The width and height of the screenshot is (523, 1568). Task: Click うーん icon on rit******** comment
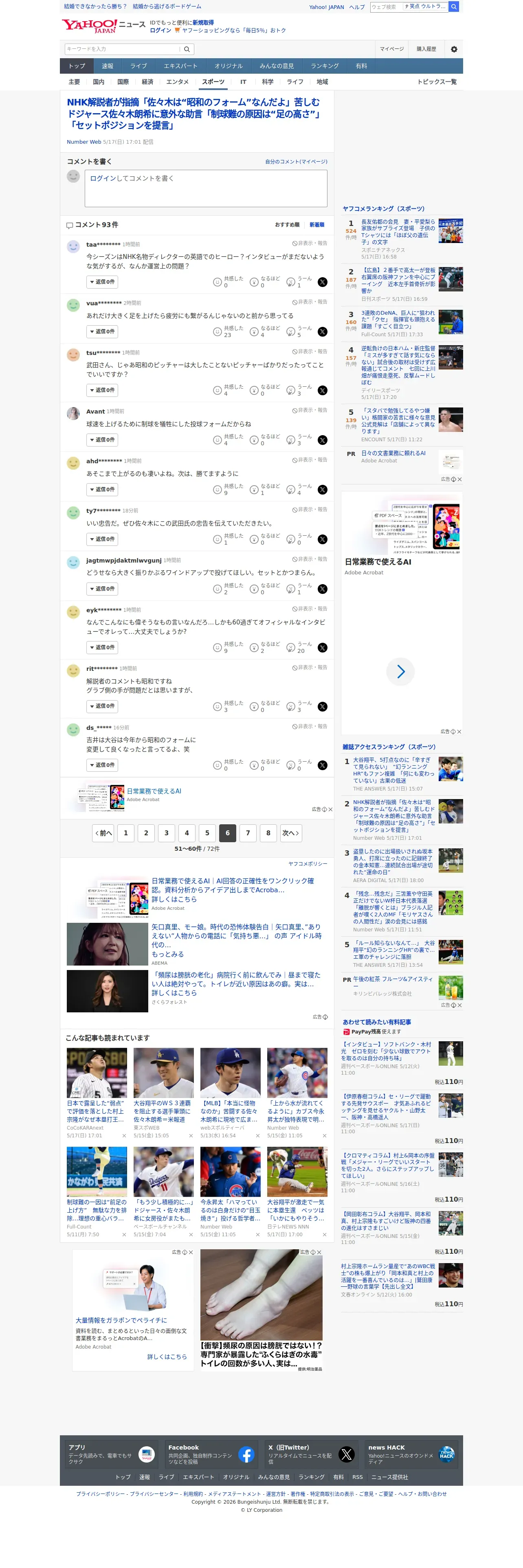[x=291, y=707]
